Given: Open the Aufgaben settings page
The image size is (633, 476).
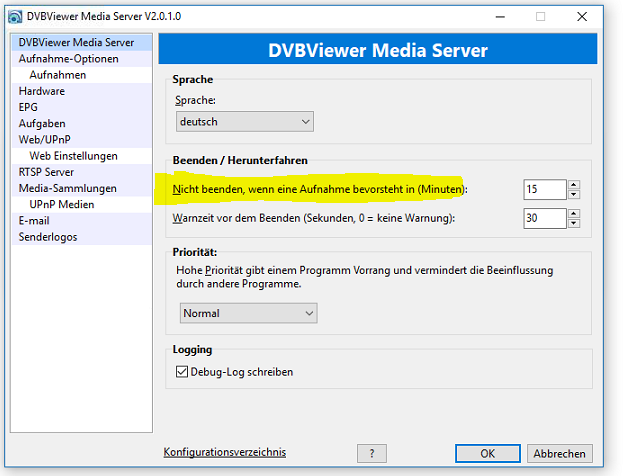Looking at the screenshot, I should 82,123.
